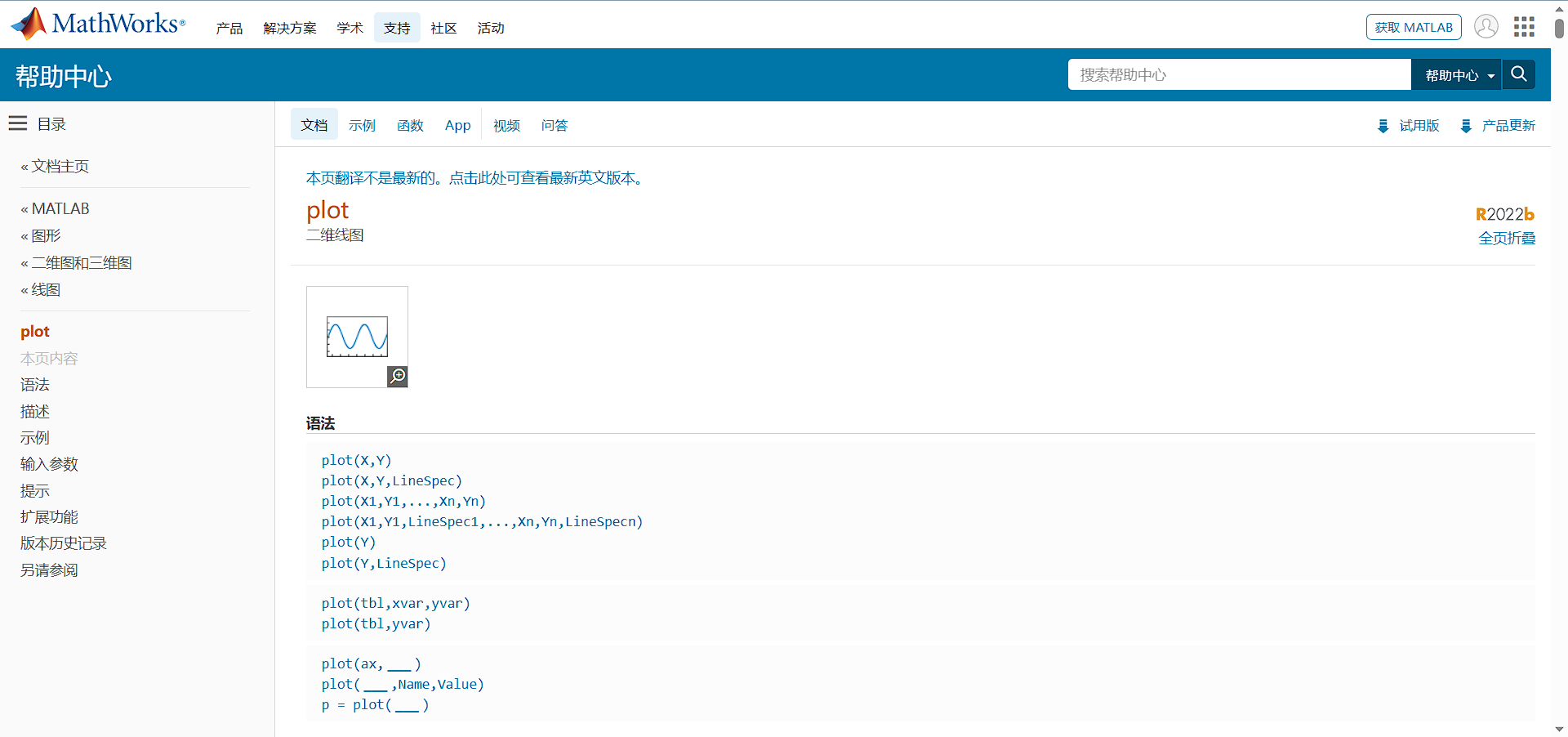The width and height of the screenshot is (1568, 737).
Task: Jump to 提示 section in sidebar
Action: pyautogui.click(x=35, y=490)
